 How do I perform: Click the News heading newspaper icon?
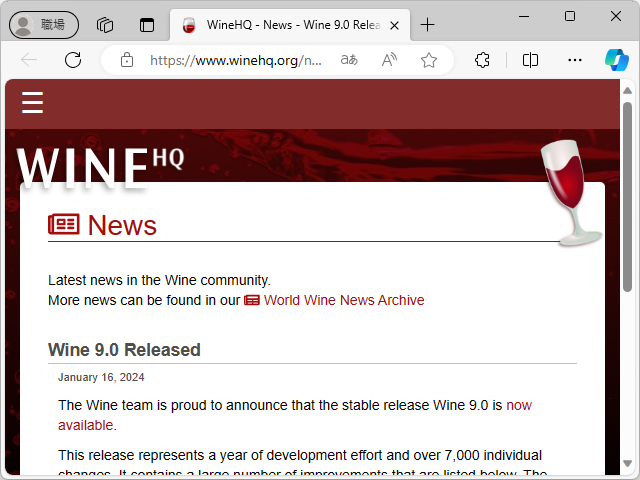[x=64, y=224]
